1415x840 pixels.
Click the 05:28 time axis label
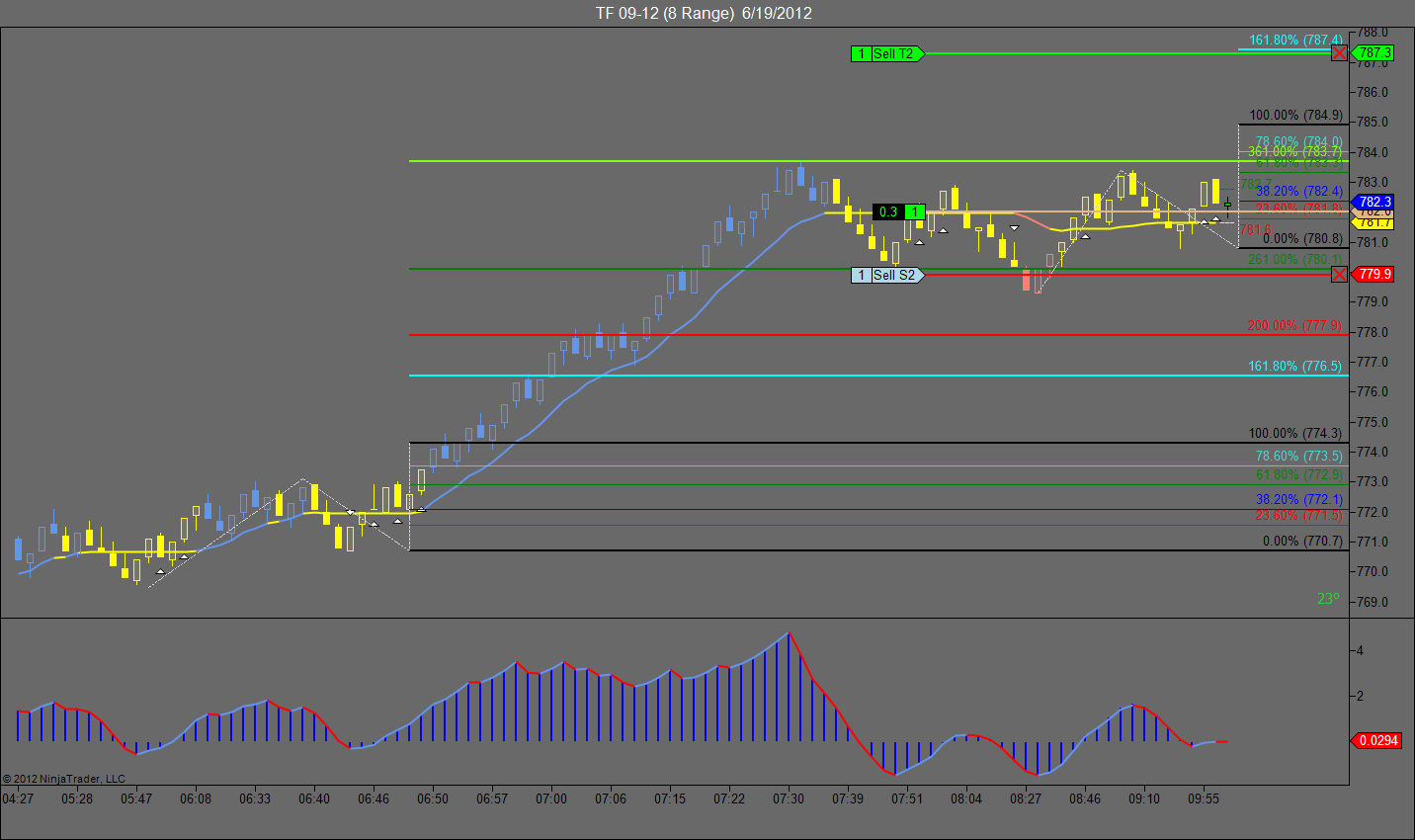[x=77, y=798]
